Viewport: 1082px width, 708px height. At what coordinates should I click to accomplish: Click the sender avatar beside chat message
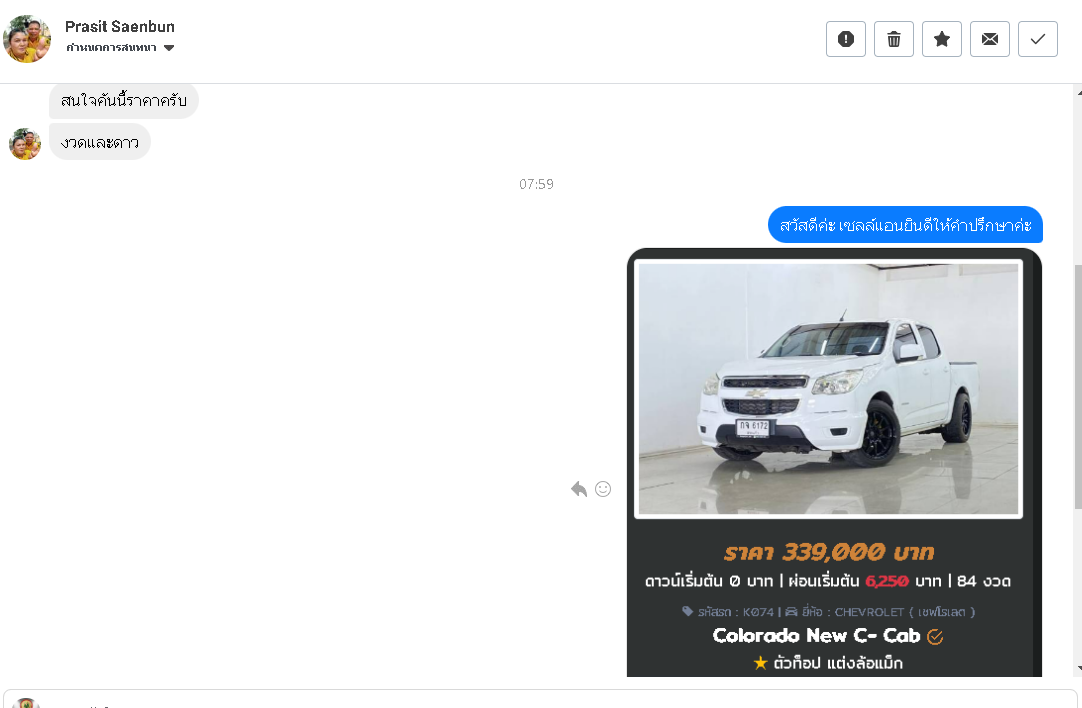click(x=25, y=144)
